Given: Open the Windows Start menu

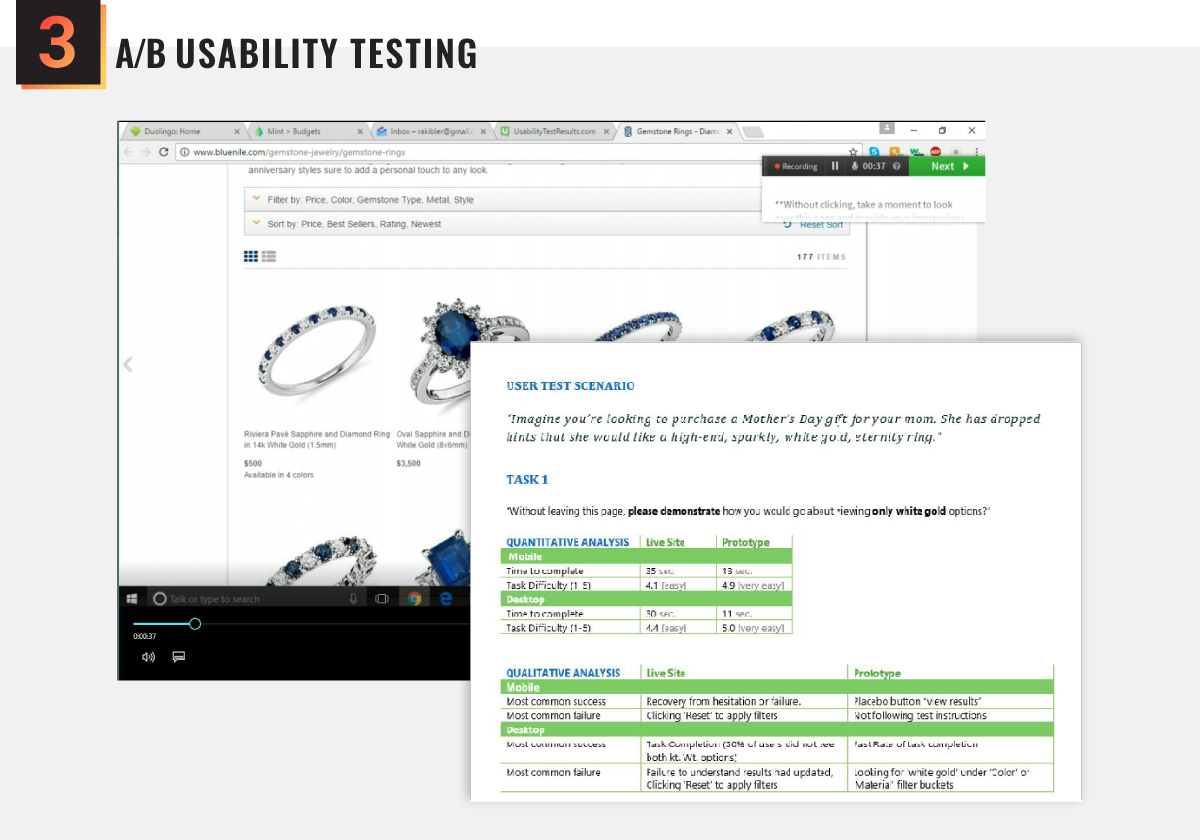Looking at the screenshot, I should click(131, 599).
